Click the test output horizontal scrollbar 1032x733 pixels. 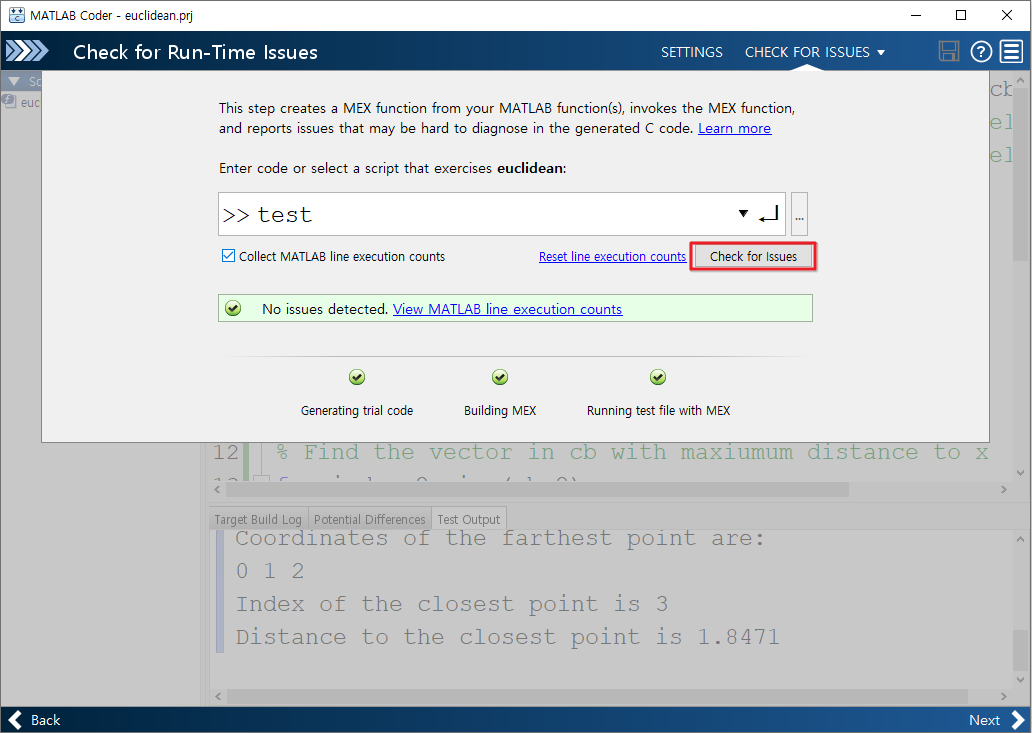(596, 696)
